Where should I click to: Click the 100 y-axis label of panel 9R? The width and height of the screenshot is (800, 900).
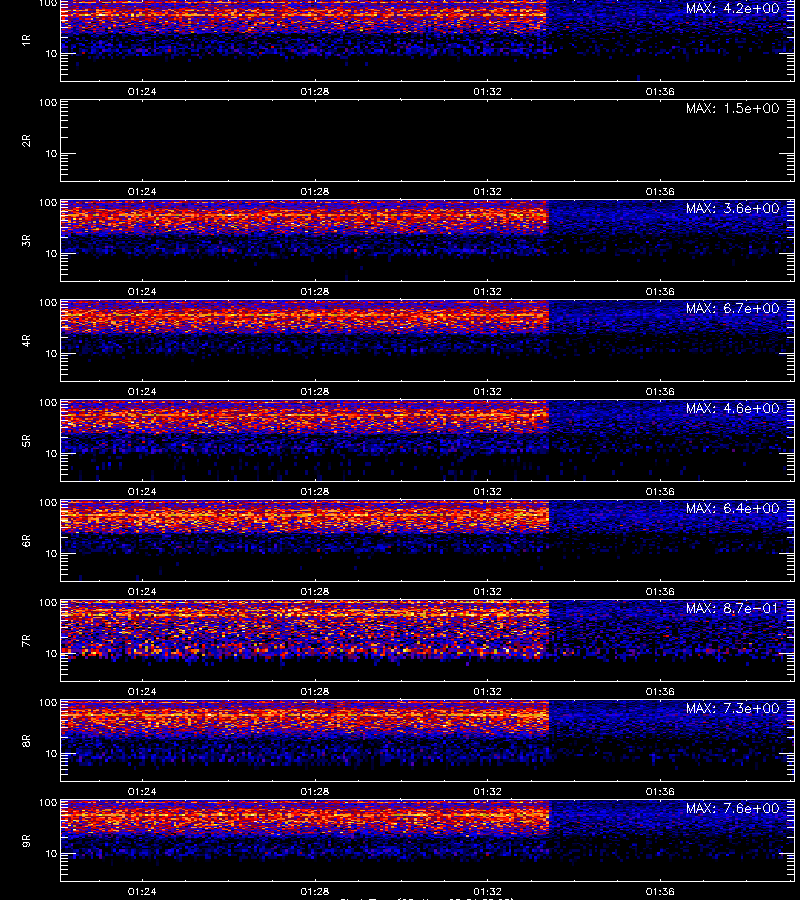pyautogui.click(x=48, y=802)
